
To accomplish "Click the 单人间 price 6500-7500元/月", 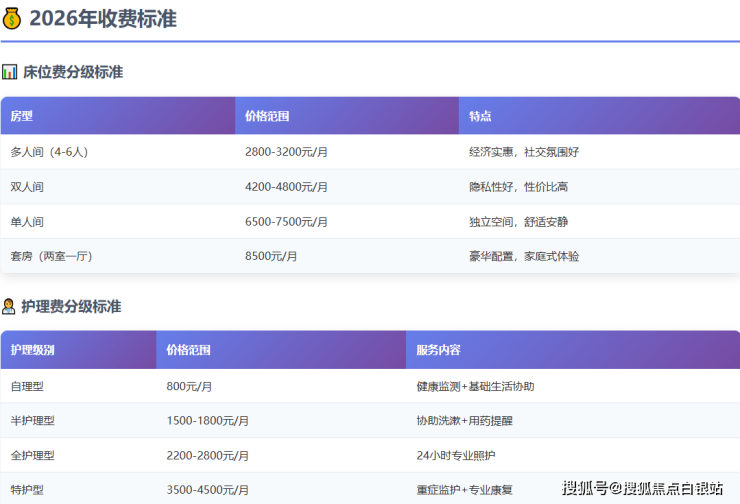I will 286,222.
